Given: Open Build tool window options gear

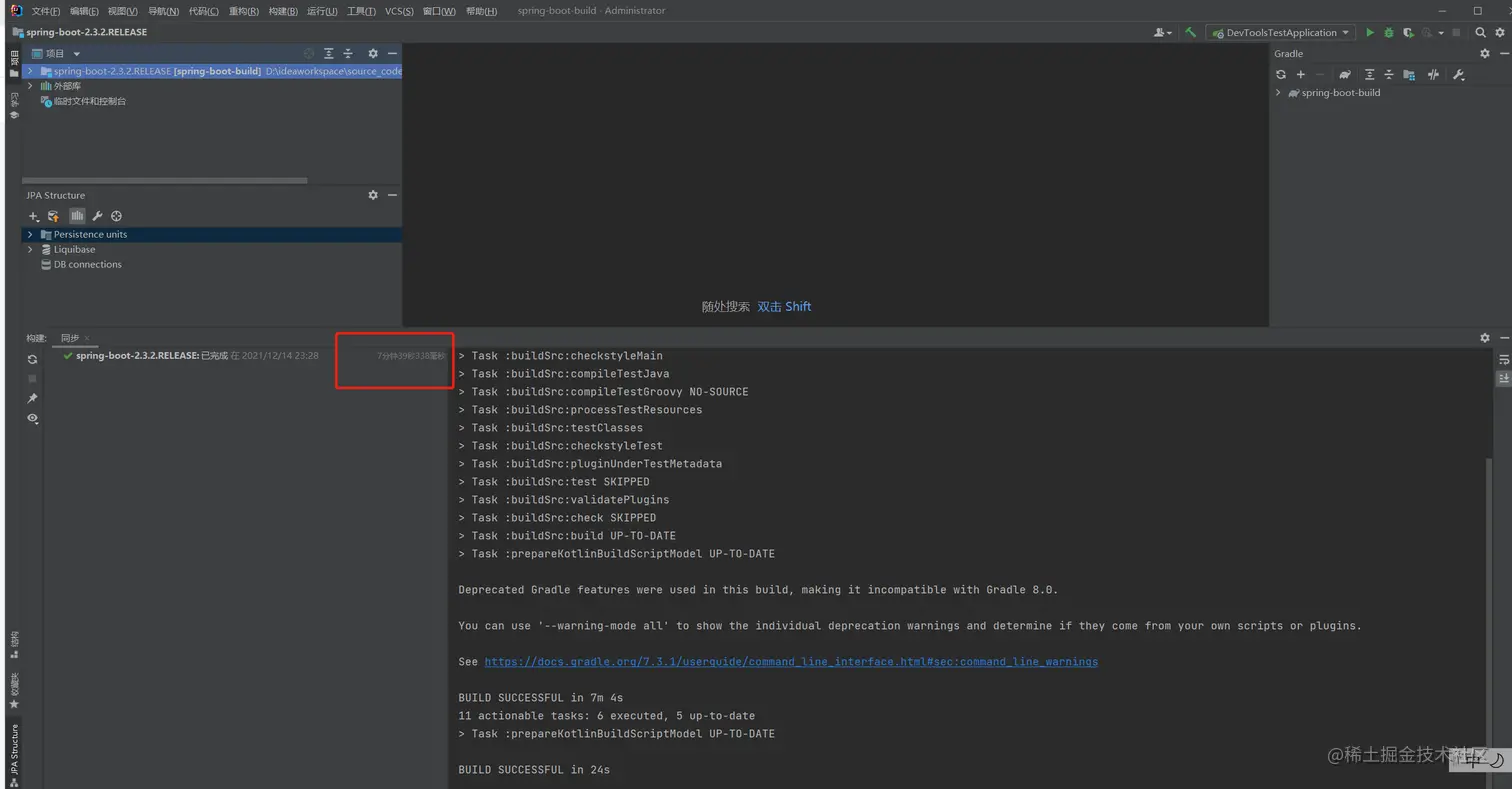Looking at the screenshot, I should [1485, 338].
